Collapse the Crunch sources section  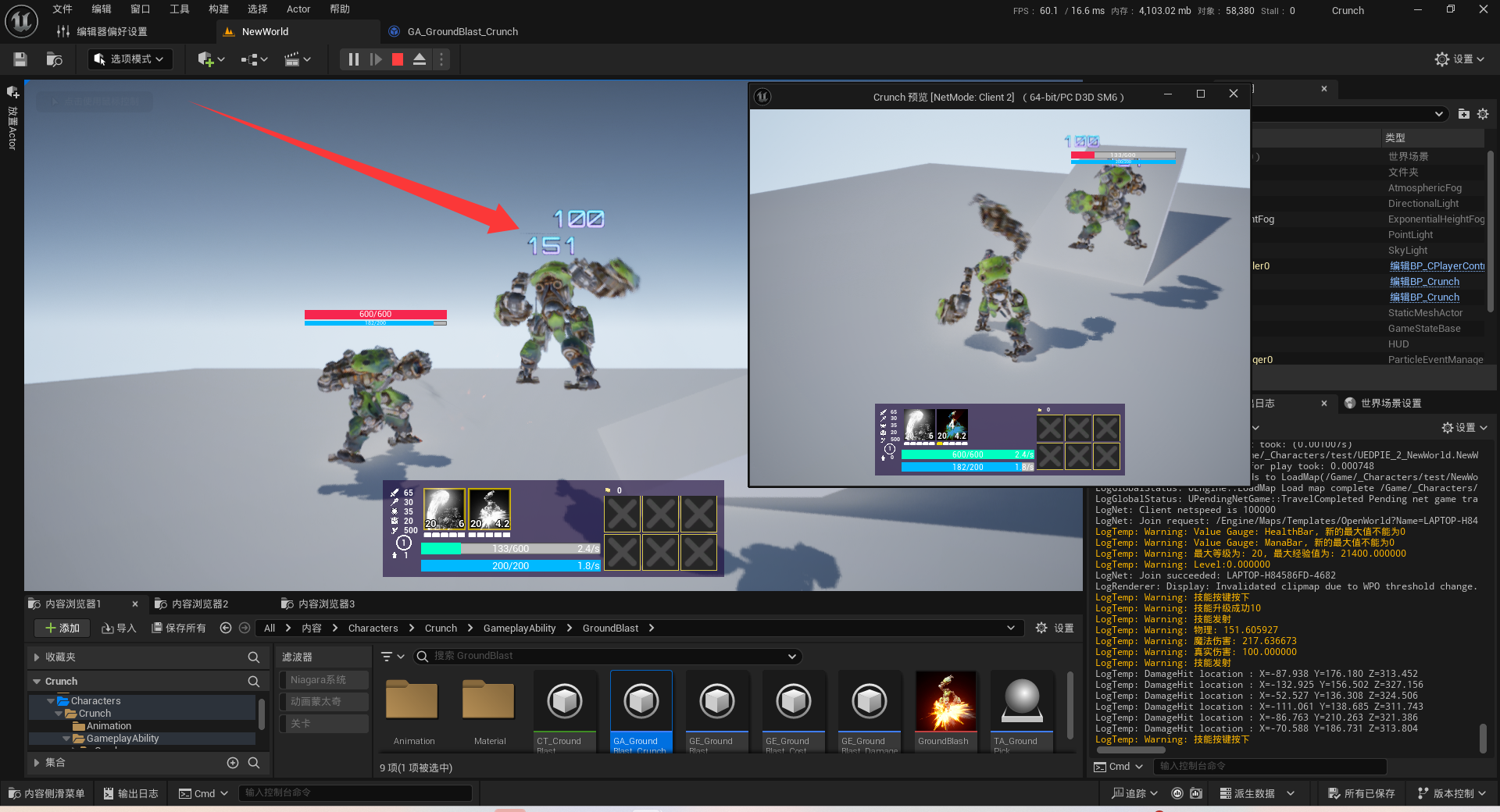(37, 682)
